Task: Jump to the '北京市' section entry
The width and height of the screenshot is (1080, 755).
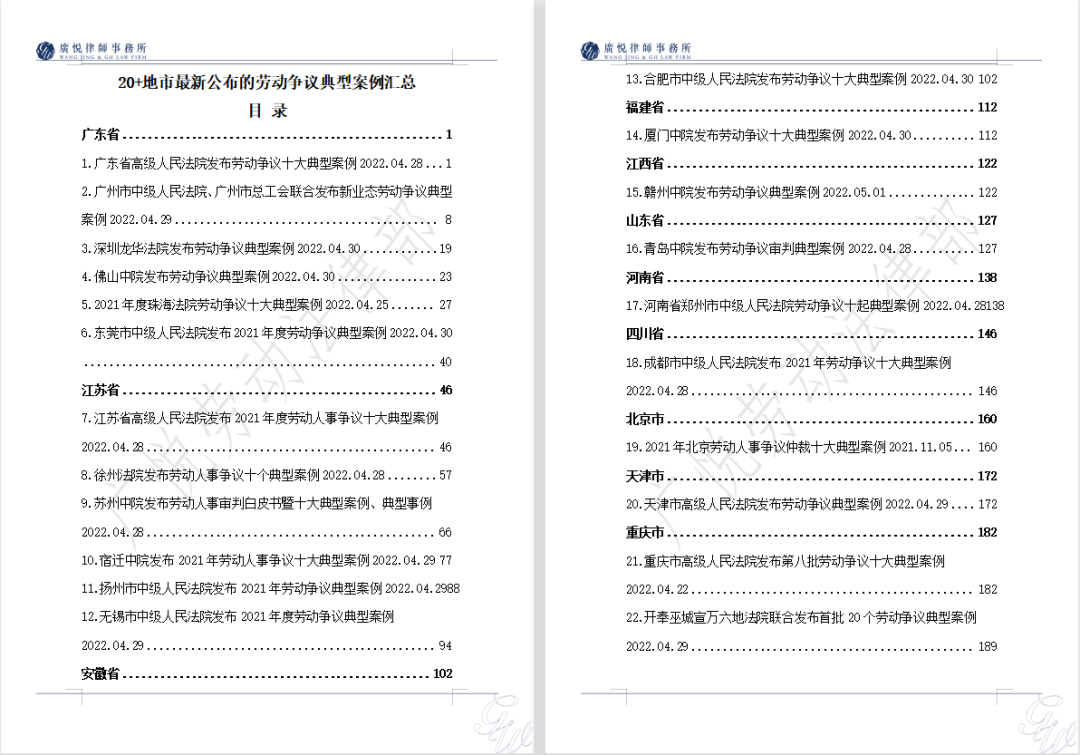Action: (811, 419)
